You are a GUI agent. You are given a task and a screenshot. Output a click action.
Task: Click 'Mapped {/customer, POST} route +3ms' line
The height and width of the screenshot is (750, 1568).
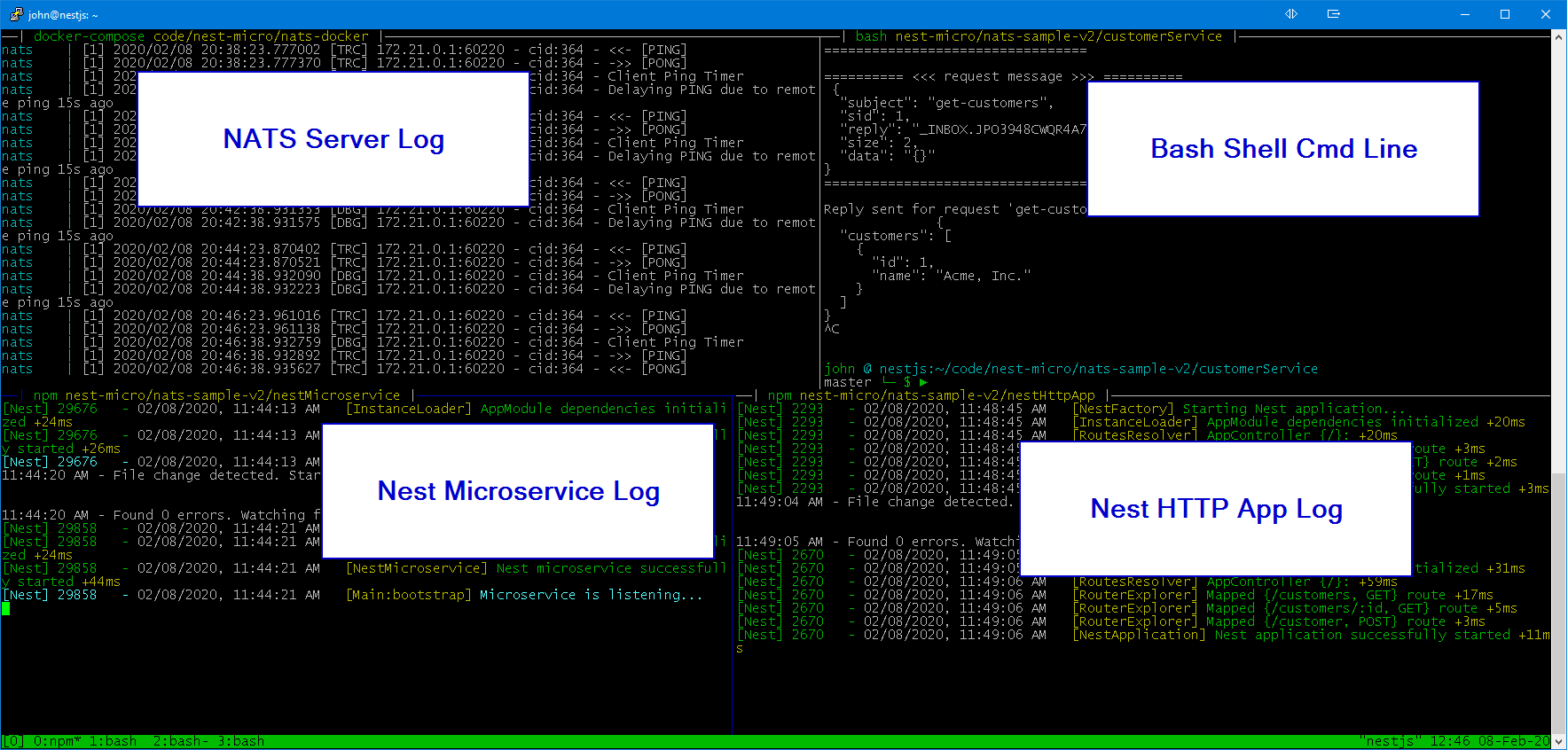coord(1346,621)
